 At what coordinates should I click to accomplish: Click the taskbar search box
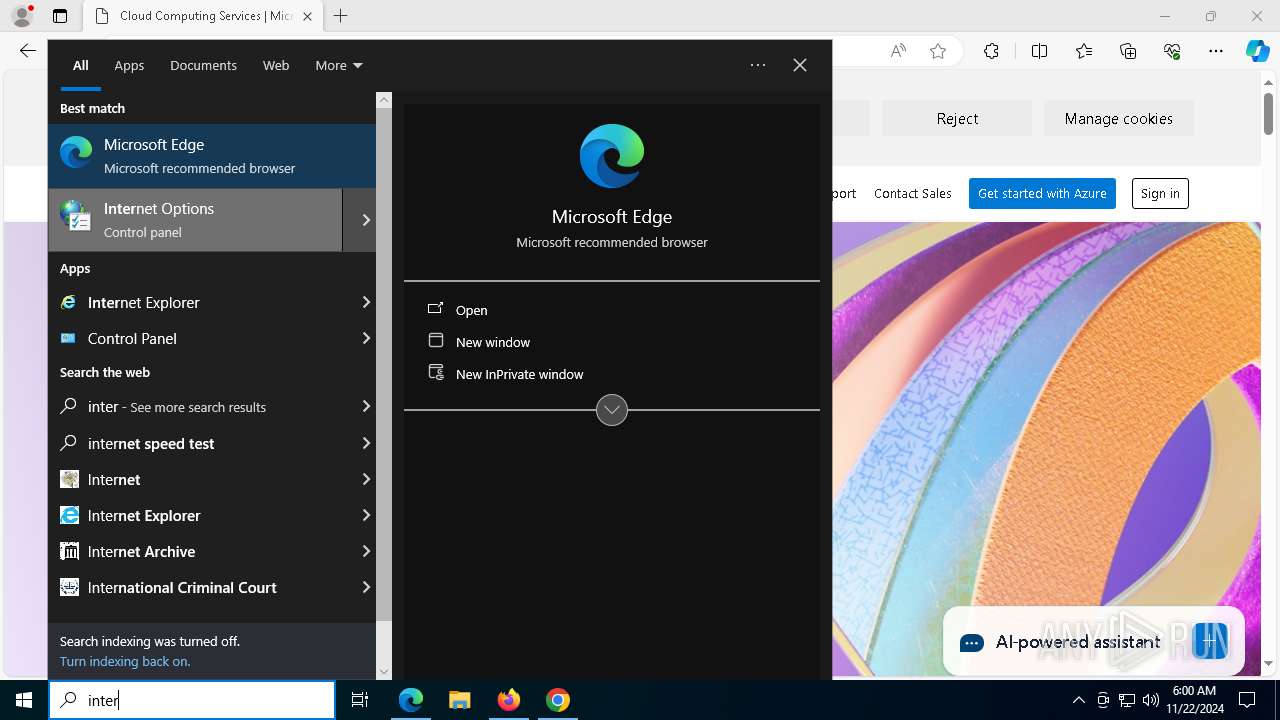[x=192, y=700]
